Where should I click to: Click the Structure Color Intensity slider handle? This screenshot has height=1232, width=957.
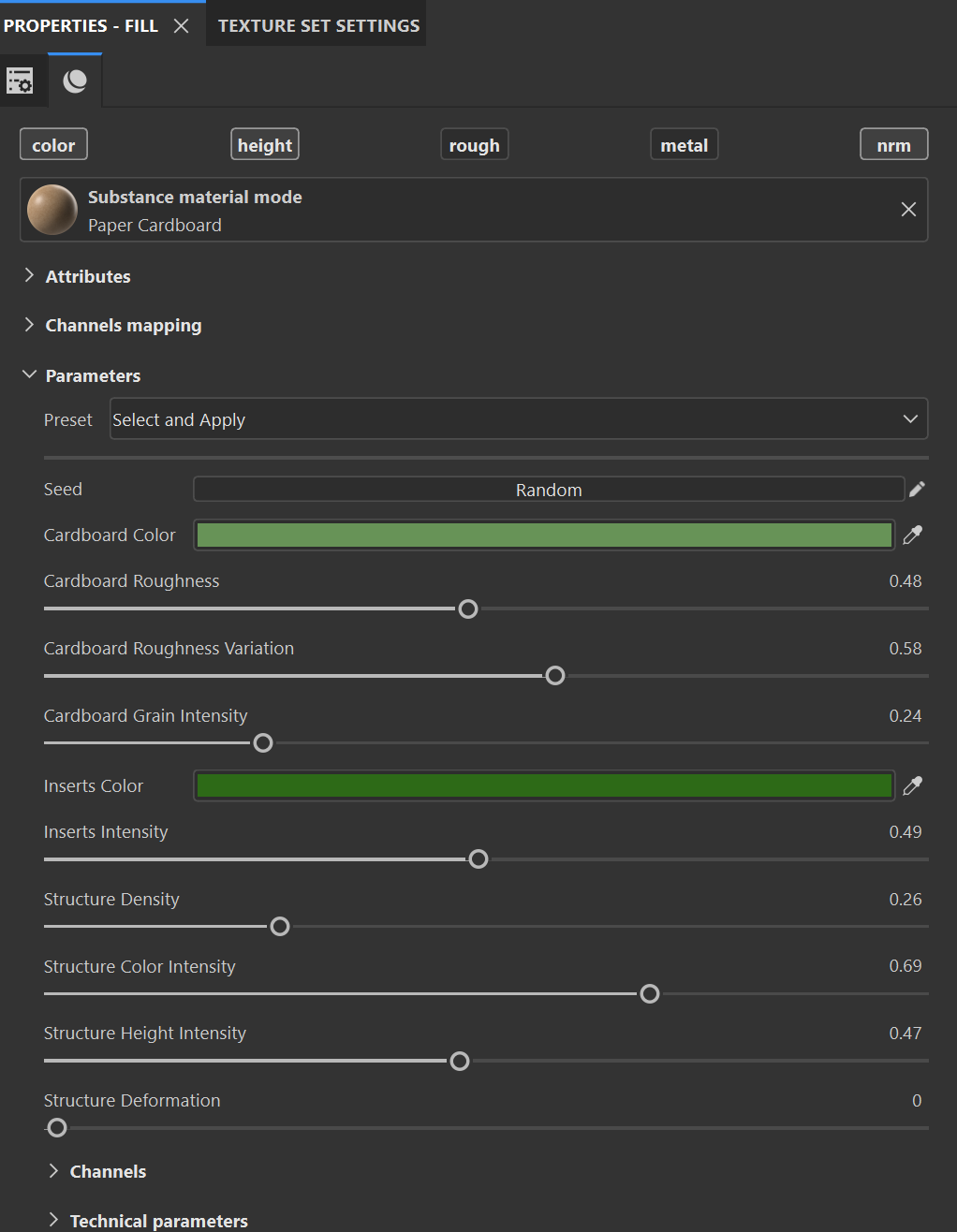pyautogui.click(x=650, y=993)
